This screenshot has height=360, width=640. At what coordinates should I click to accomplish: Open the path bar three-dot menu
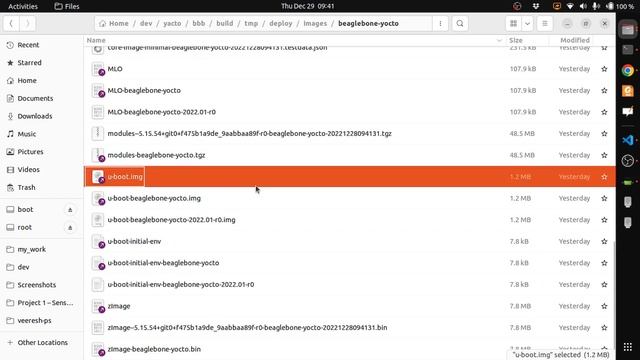(x=440, y=23)
